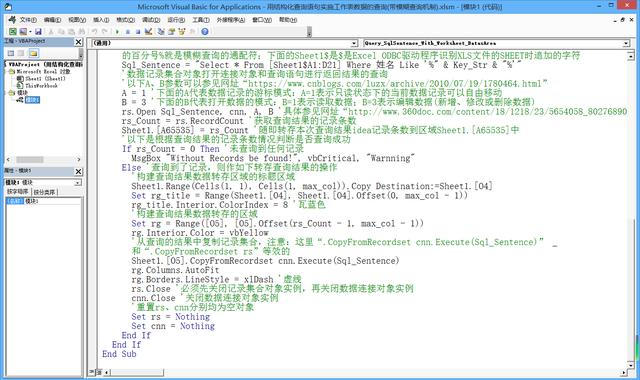Switch to Microsoft Excel view icon
The height and width of the screenshot is (380, 640).
point(13,31)
